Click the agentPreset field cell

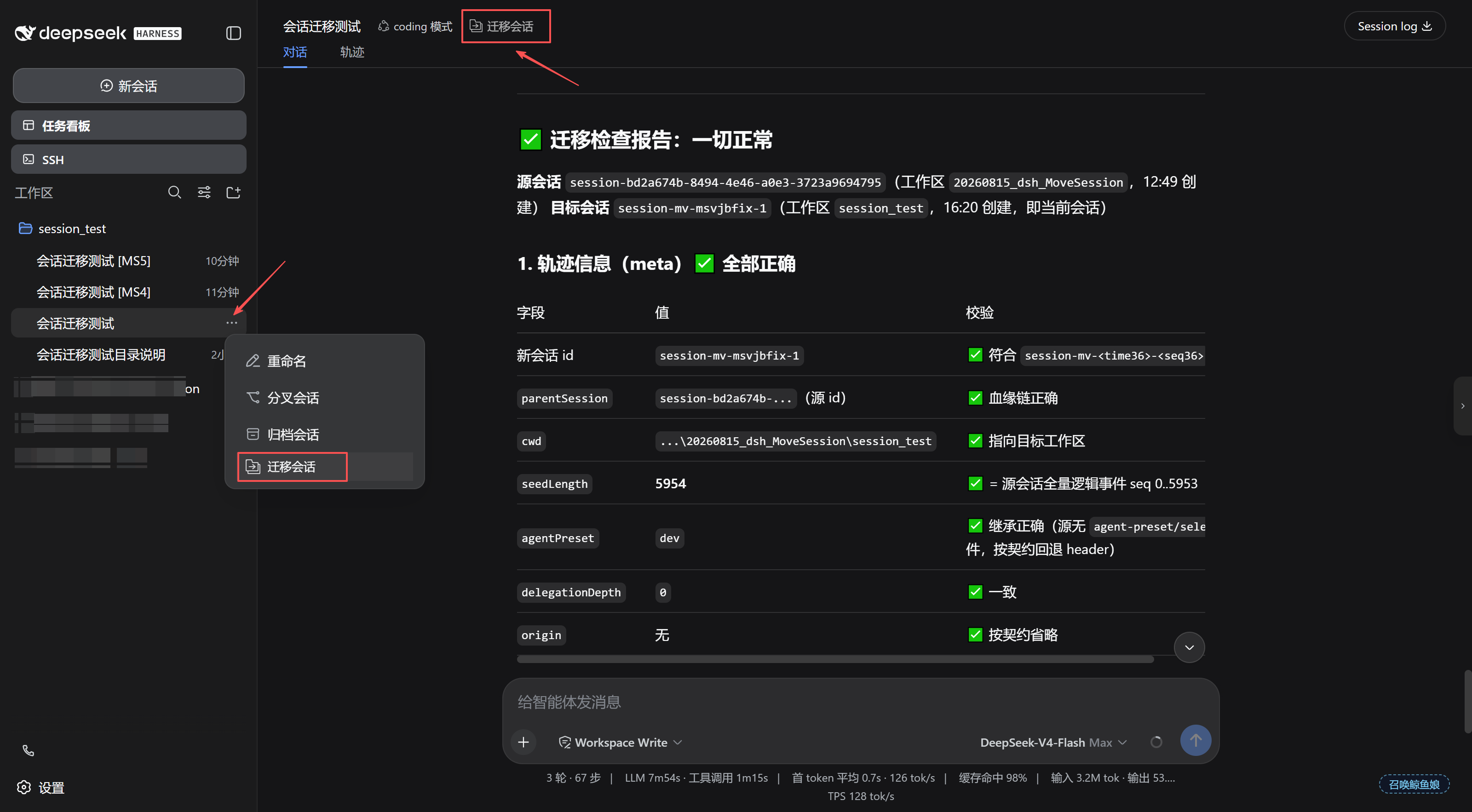[x=558, y=538]
